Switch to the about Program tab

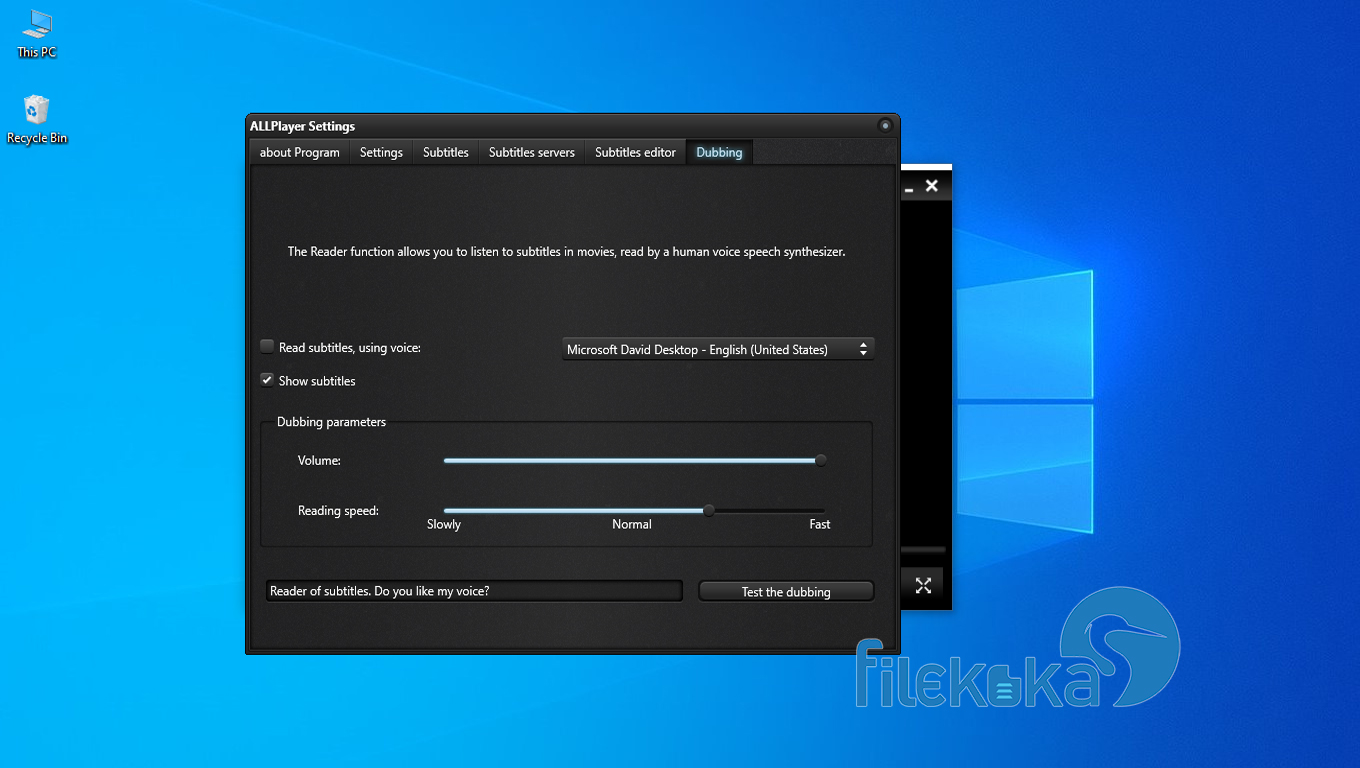coord(299,152)
